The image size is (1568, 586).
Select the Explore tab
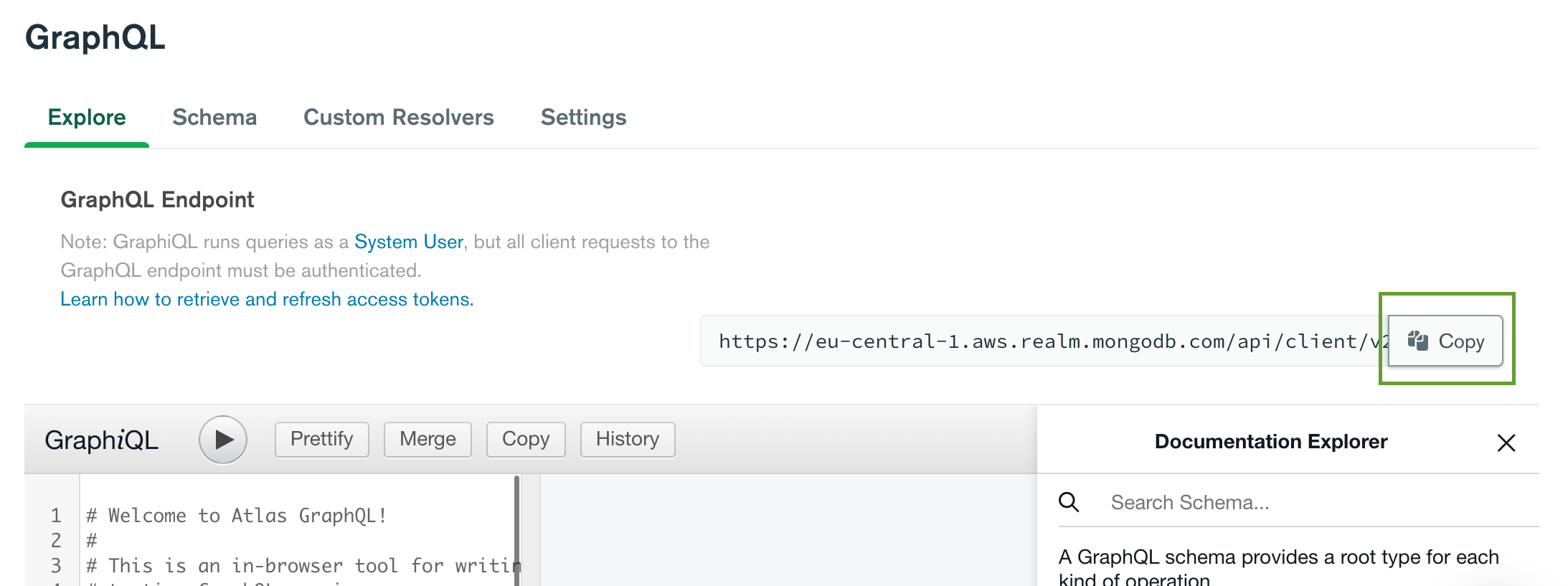click(x=86, y=117)
